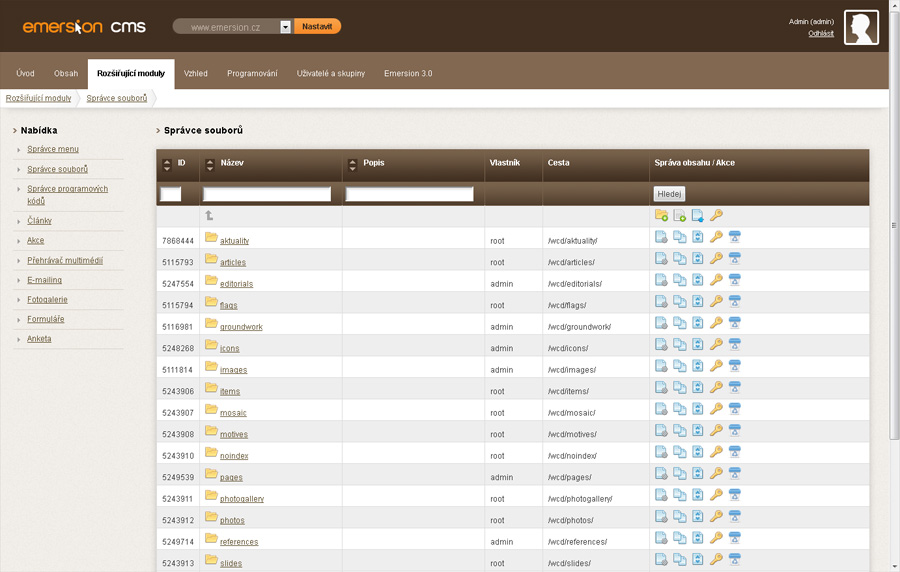900x572 pixels.
Task: Click the copy icon in articles row
Action: [680, 259]
